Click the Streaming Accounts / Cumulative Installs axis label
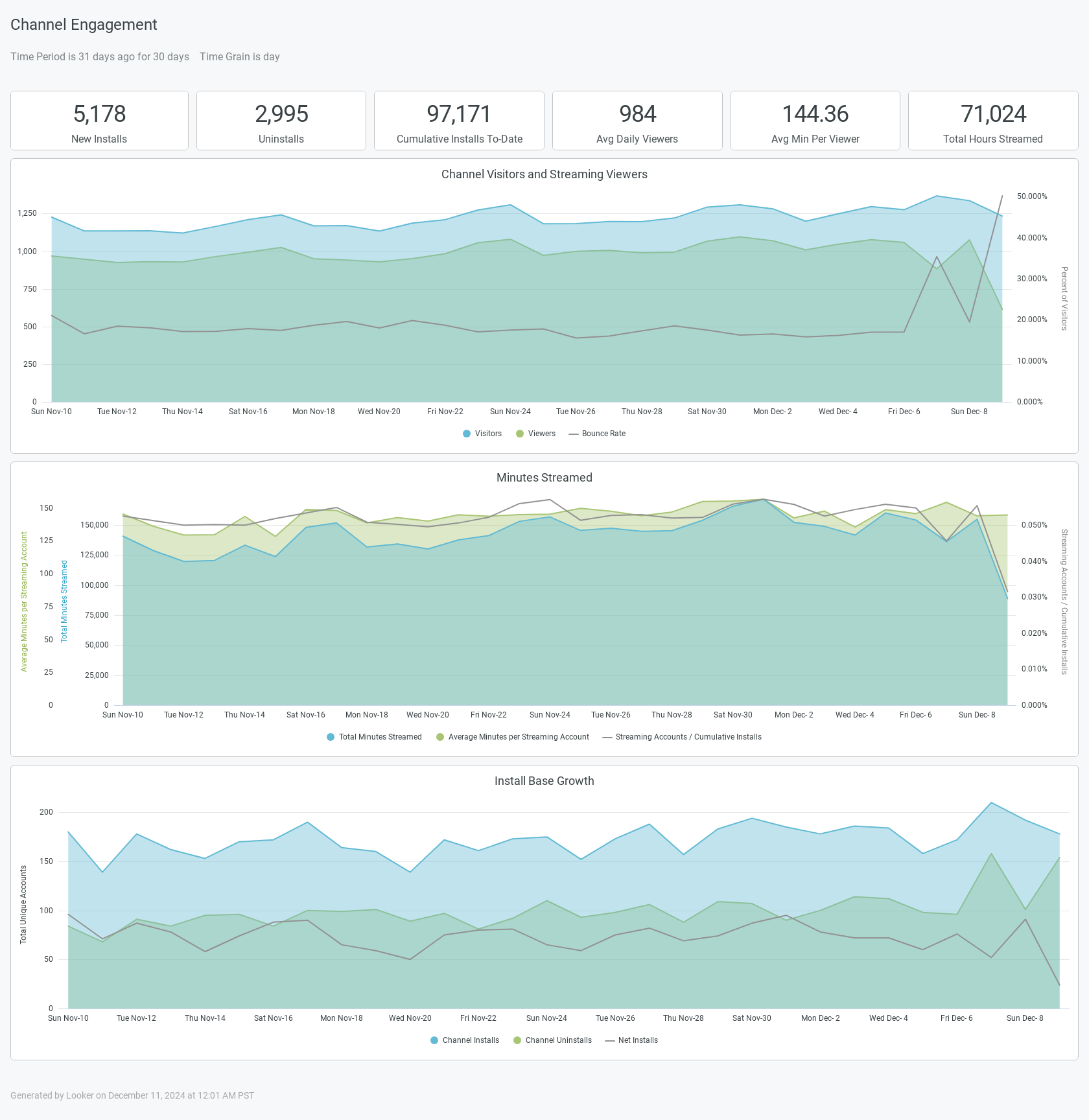1089x1120 pixels. click(1064, 601)
